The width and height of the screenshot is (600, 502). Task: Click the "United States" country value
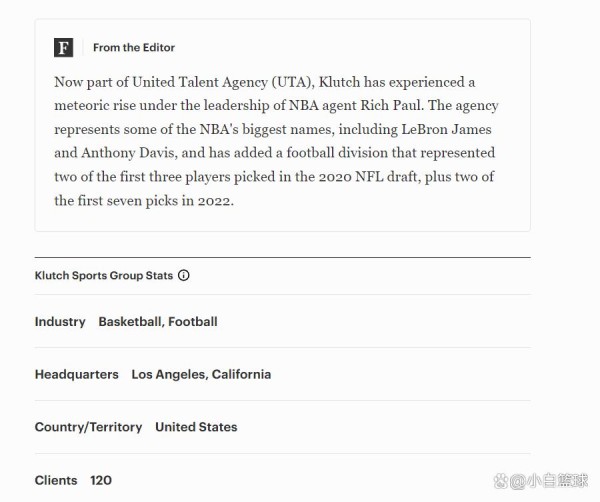196,427
